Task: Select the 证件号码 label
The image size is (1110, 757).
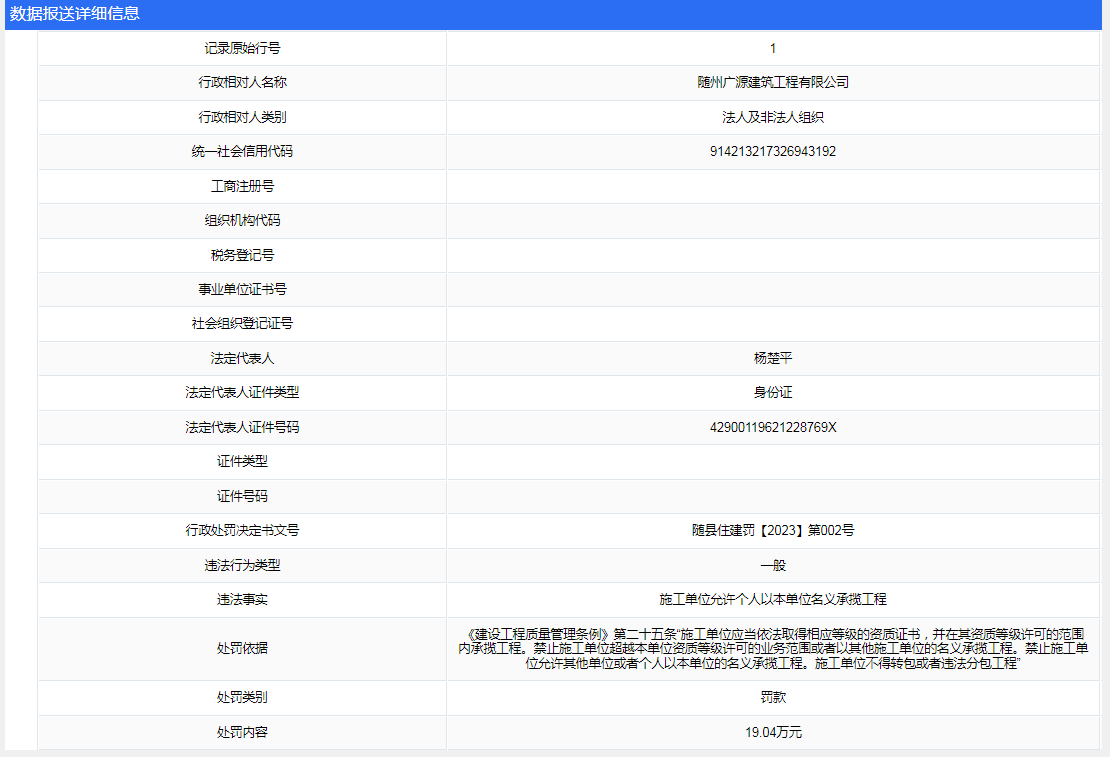Action: point(242,496)
